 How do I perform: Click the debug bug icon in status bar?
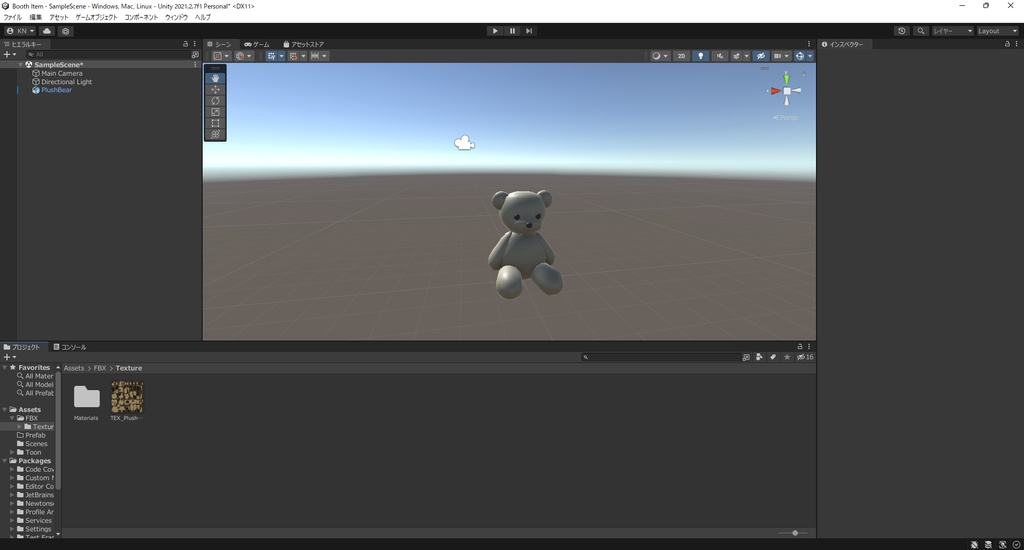coord(974,545)
